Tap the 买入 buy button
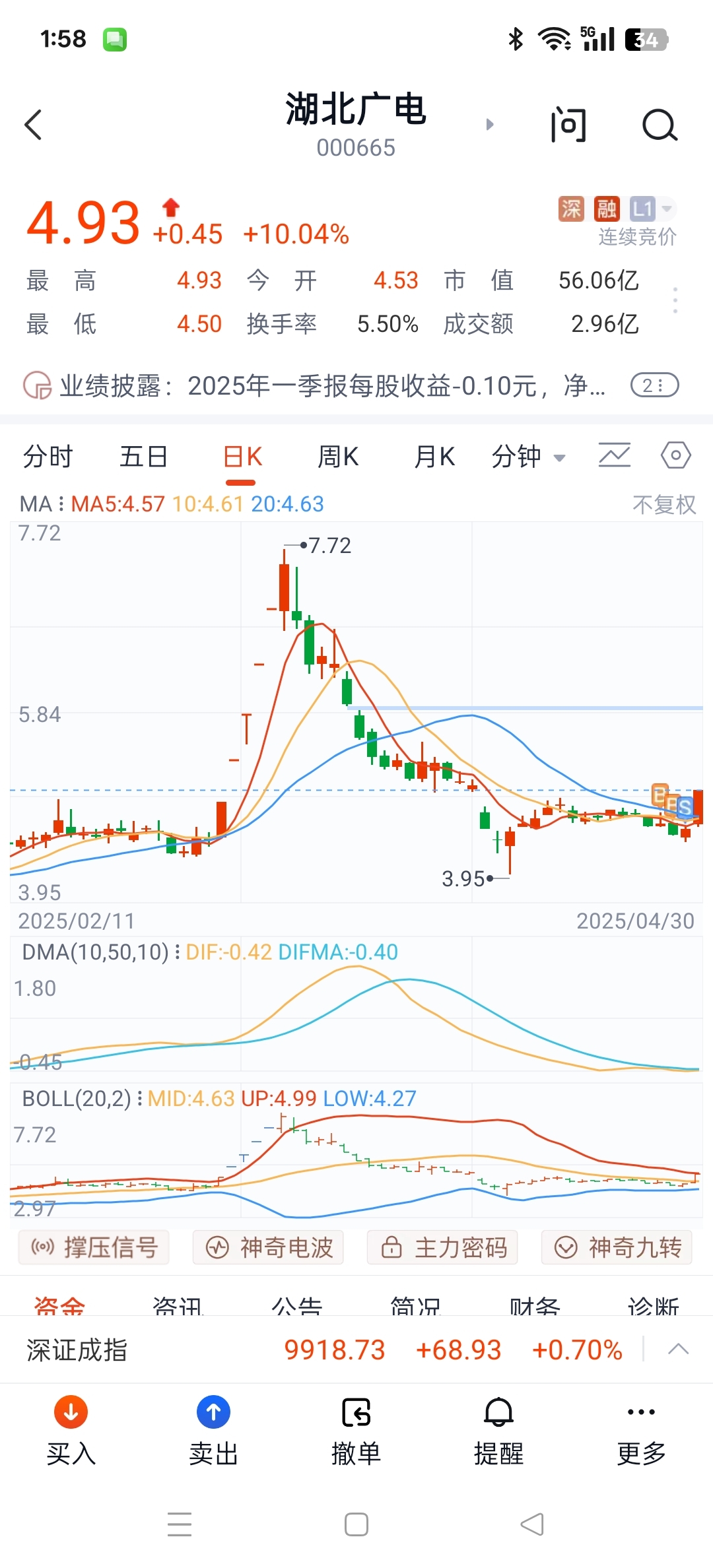The image size is (713, 1568). [x=71, y=1430]
